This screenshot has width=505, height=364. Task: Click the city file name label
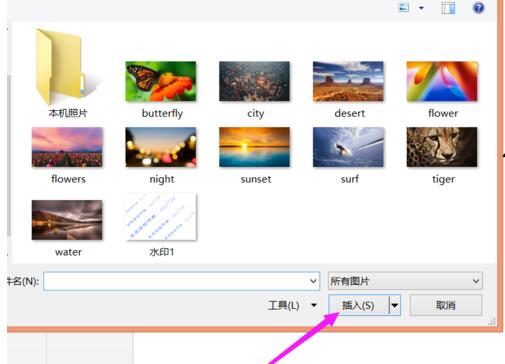coord(256,114)
